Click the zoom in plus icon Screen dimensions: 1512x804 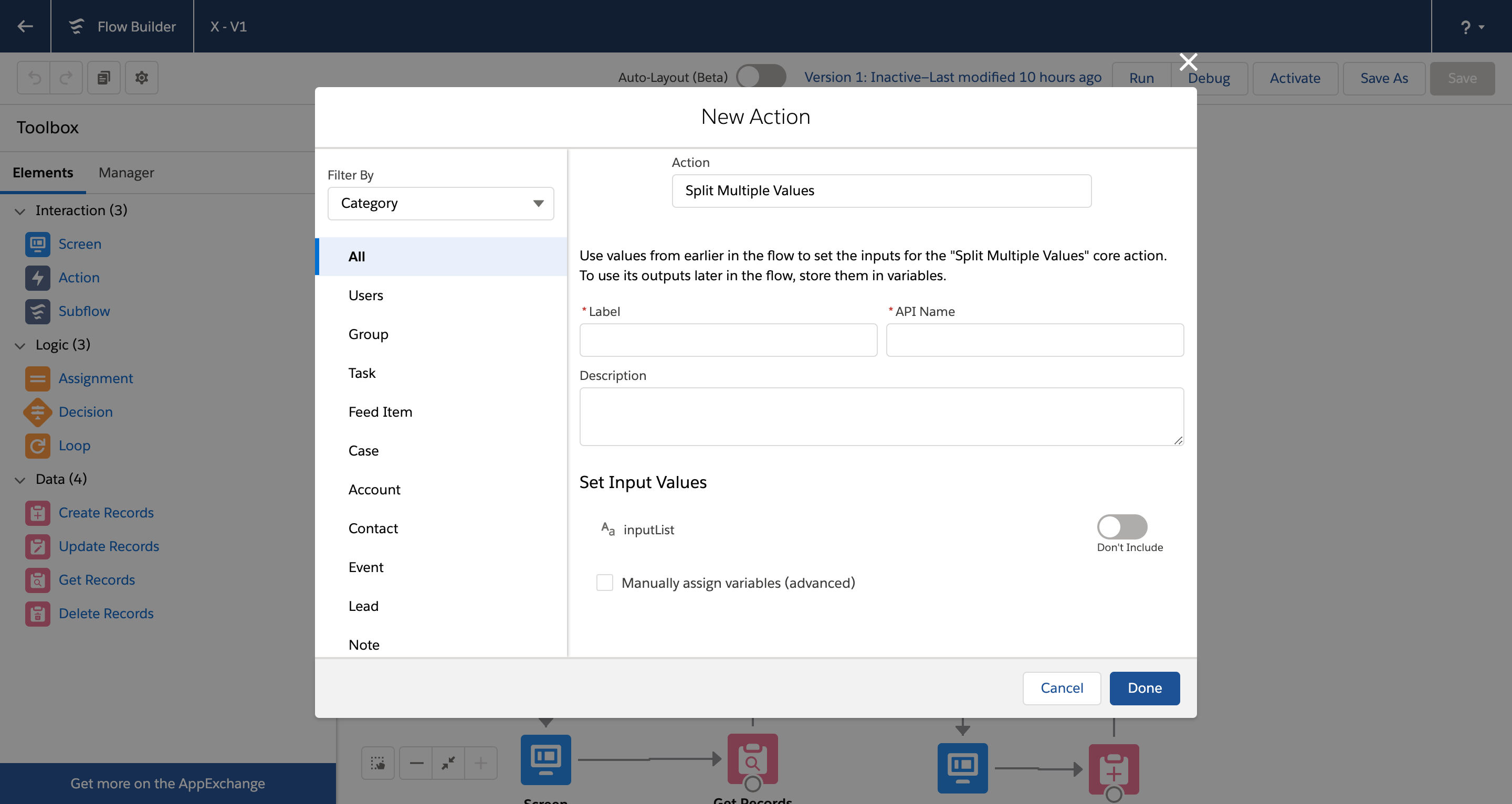480,763
